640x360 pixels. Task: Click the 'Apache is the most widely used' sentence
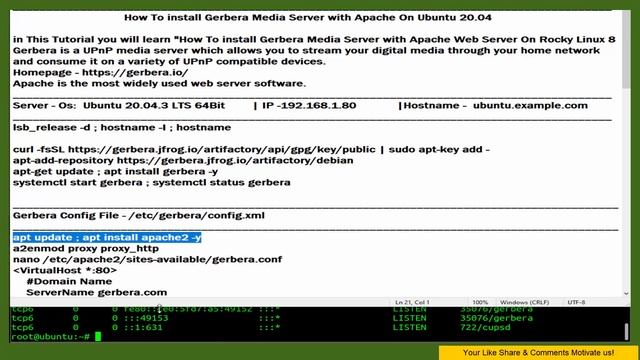[159, 83]
